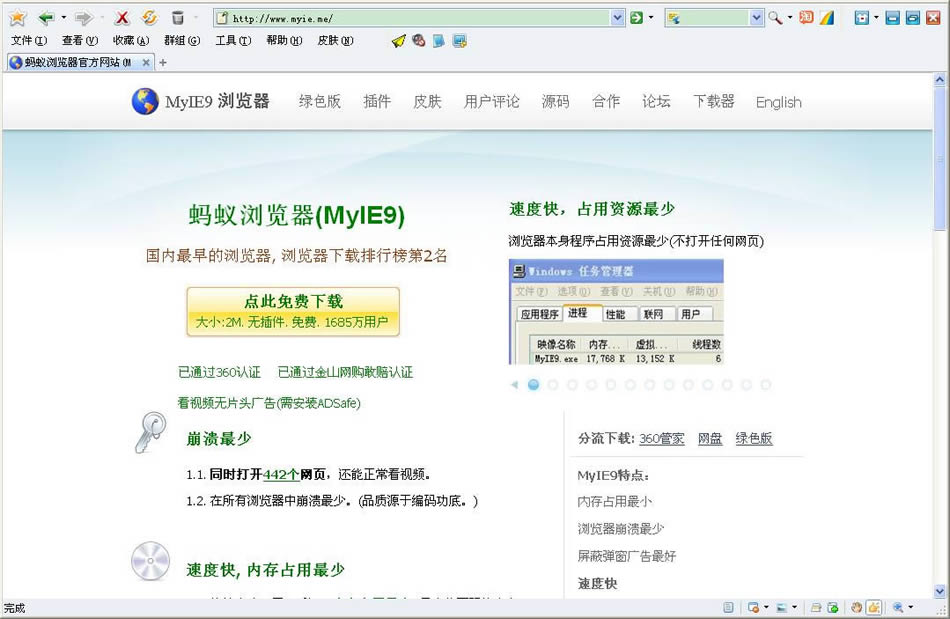Open the English link in site navigation
Screen dimensions: 950x619
(x=778, y=102)
